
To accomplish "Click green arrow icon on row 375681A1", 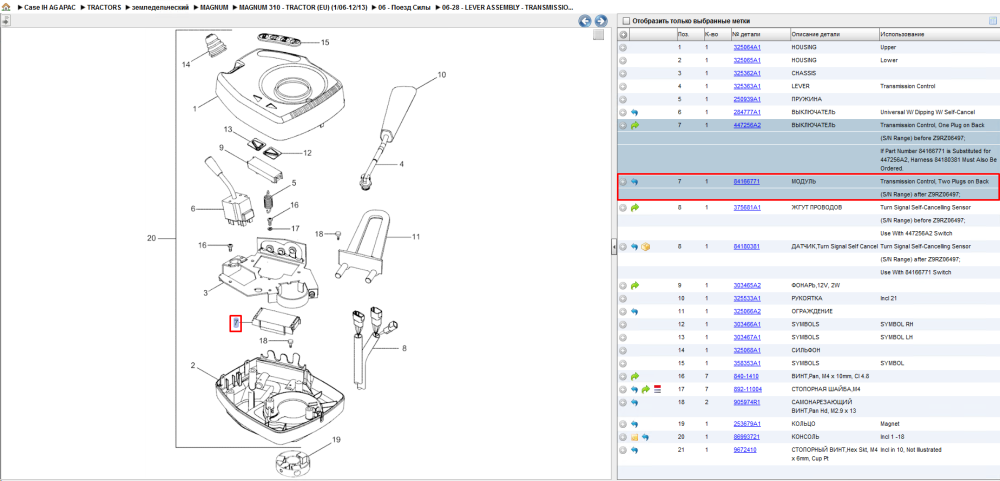I will point(635,207).
